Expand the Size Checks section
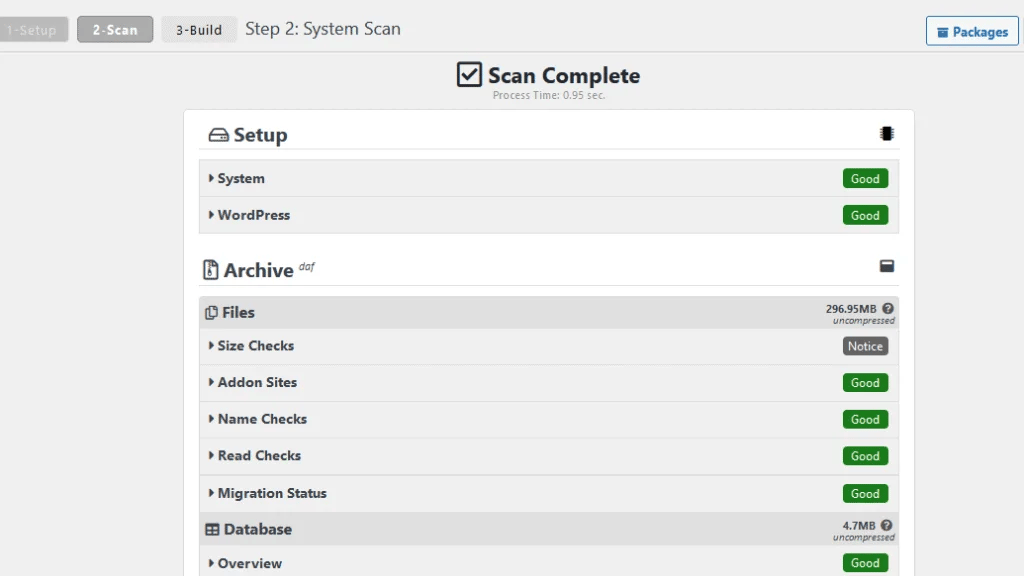This screenshot has width=1024, height=576. [x=256, y=346]
